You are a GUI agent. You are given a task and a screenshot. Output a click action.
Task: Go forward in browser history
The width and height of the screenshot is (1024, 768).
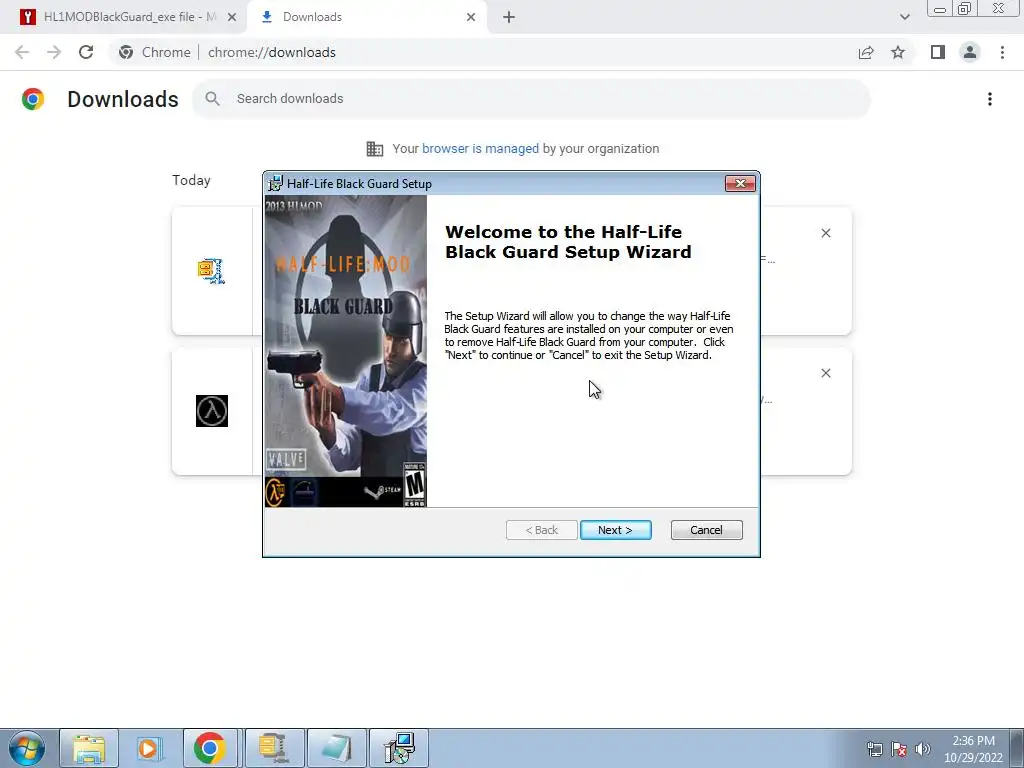click(54, 52)
